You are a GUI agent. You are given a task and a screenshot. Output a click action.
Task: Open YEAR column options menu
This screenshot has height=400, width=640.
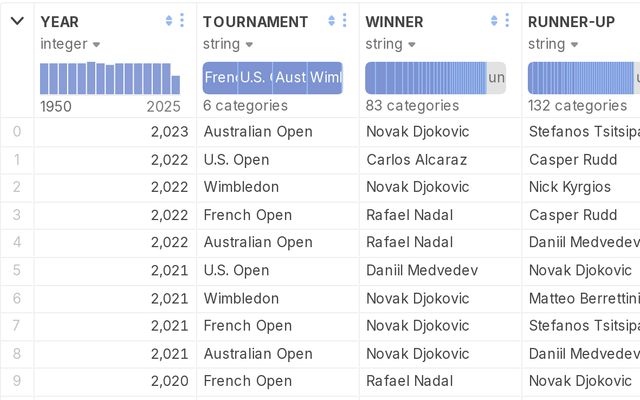[x=182, y=20]
